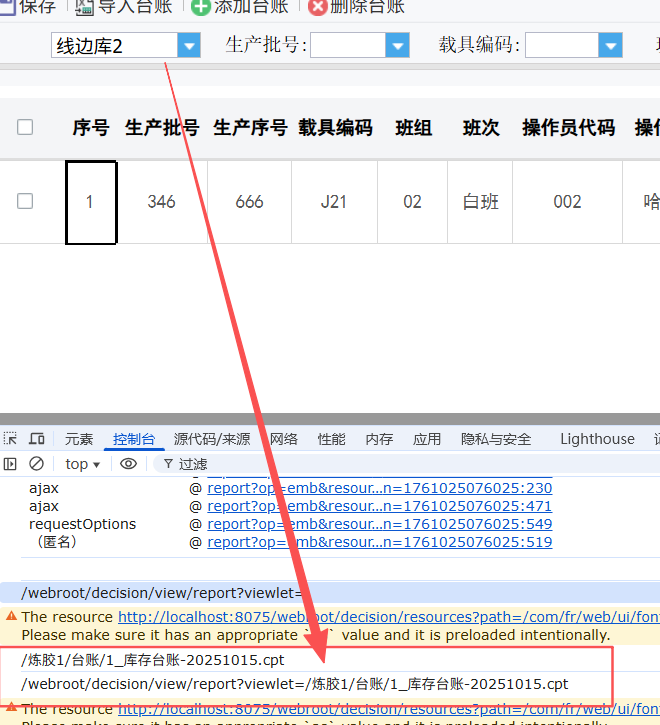Toggle the DevTools device toolbar icon
660x725 pixels.
tap(37, 438)
